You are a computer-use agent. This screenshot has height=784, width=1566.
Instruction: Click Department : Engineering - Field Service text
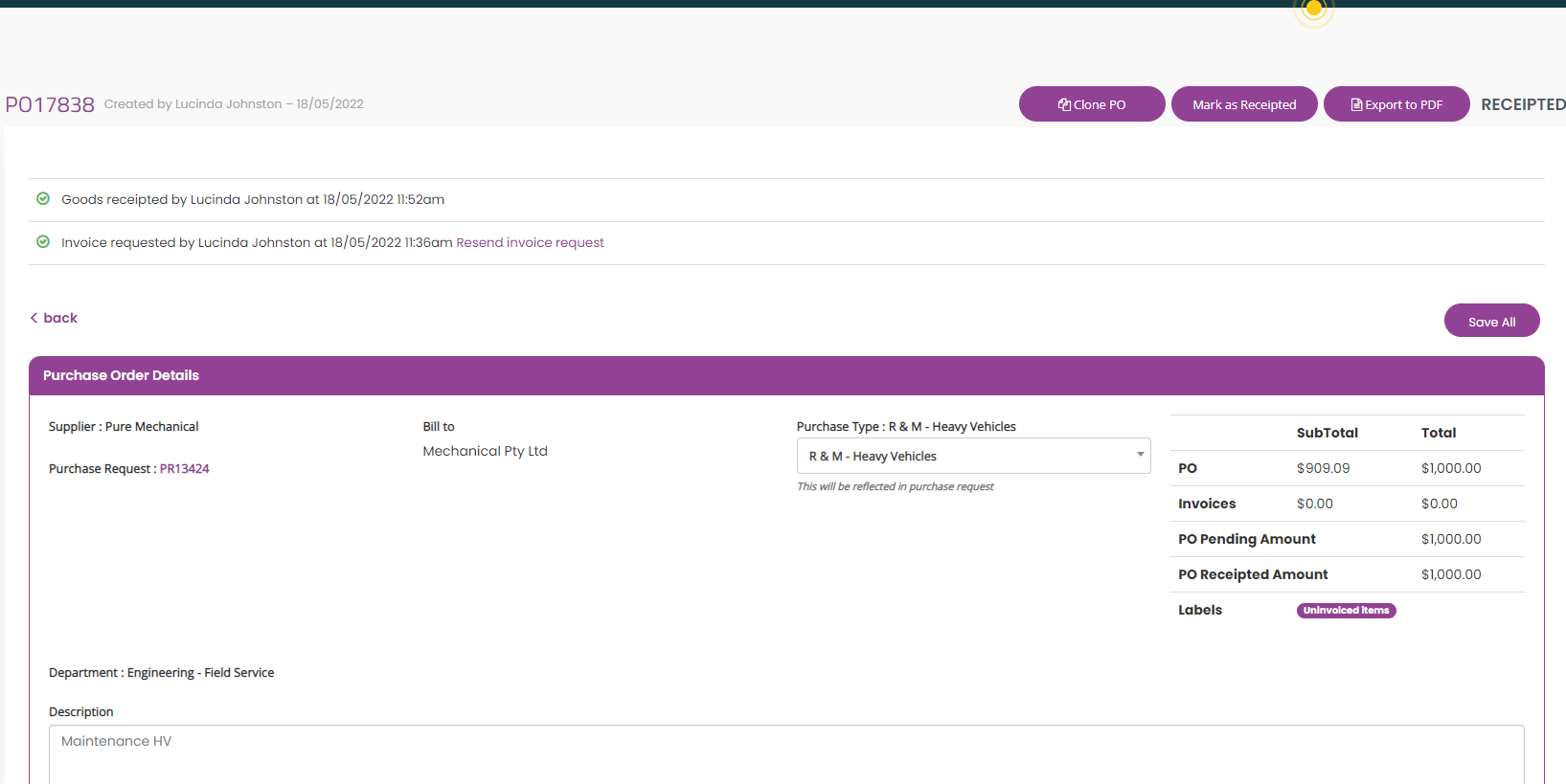(x=161, y=673)
